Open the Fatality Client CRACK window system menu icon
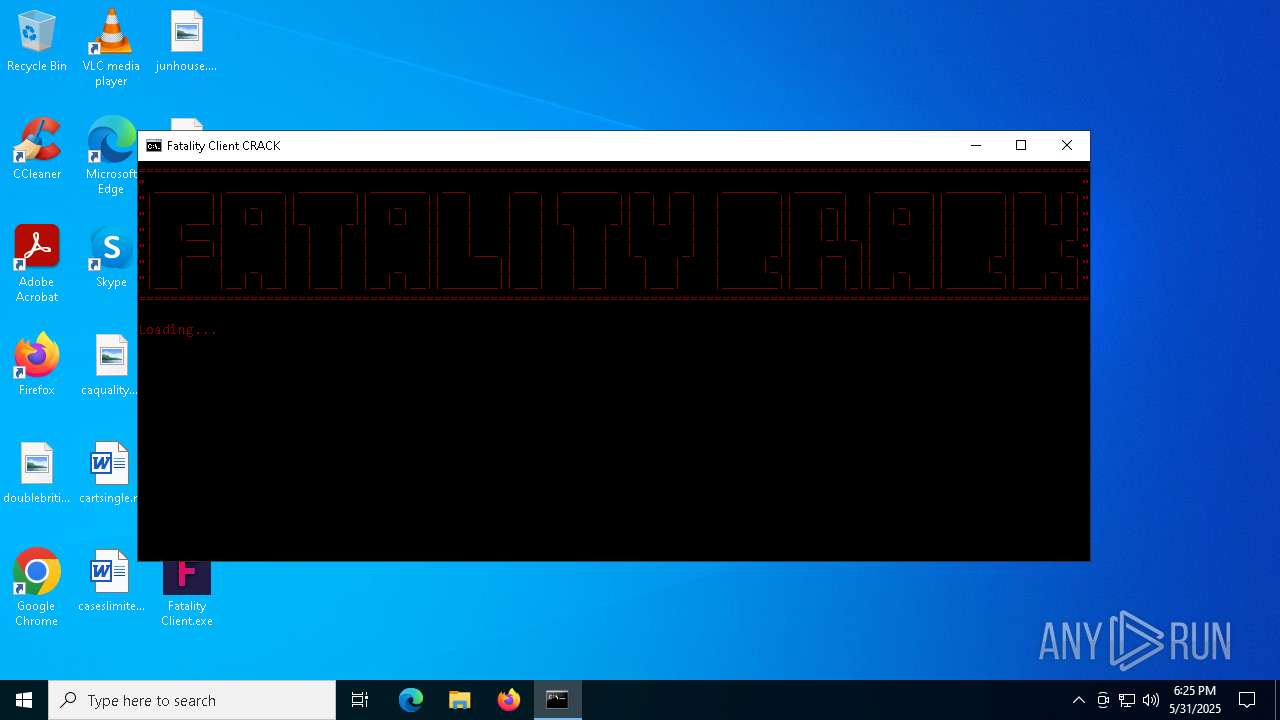The height and width of the screenshot is (720, 1280). 154,146
